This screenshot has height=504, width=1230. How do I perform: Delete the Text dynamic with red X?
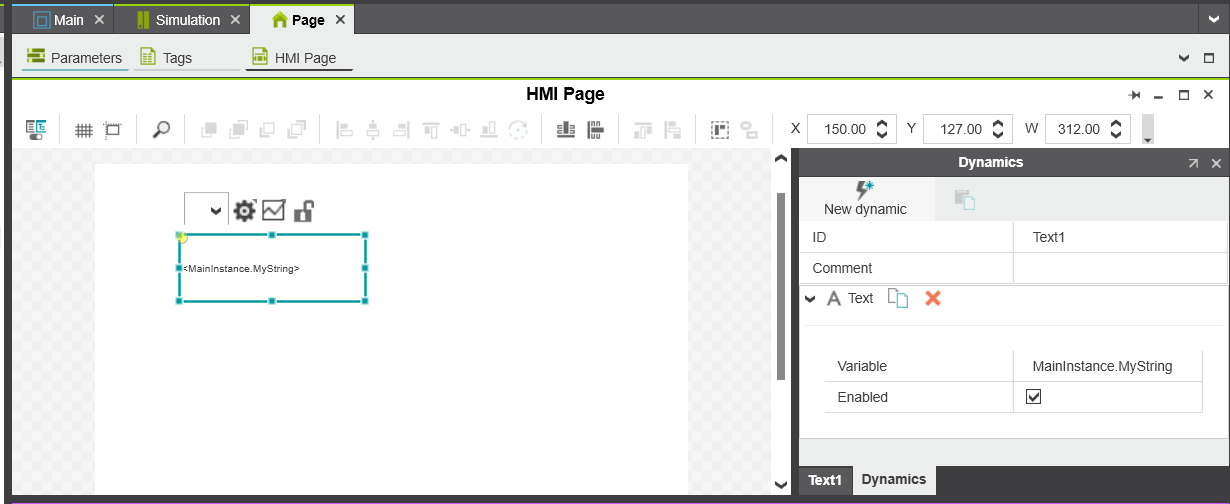[x=933, y=298]
